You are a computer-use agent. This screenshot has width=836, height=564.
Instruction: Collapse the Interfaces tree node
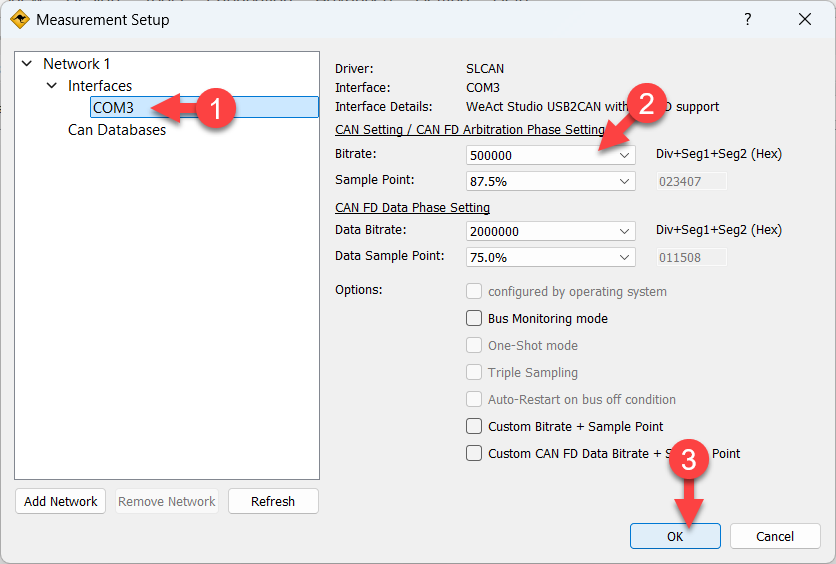coord(51,86)
